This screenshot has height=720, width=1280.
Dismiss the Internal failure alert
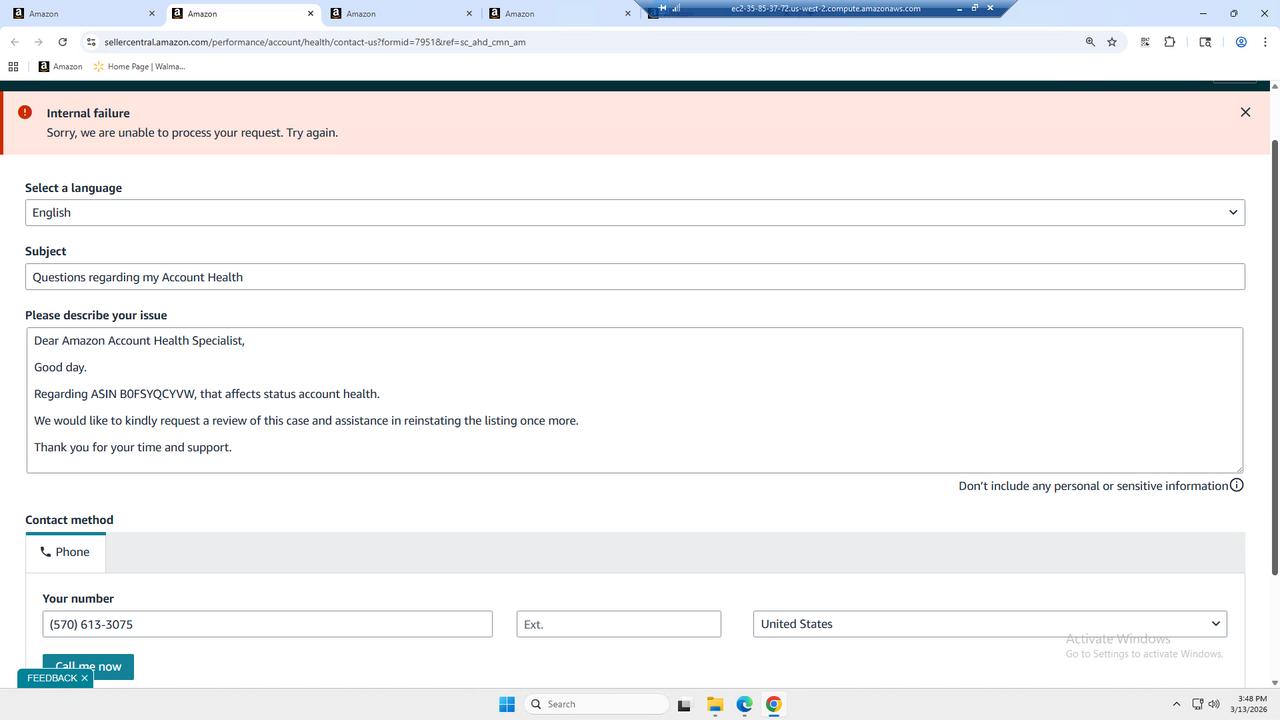(1245, 112)
